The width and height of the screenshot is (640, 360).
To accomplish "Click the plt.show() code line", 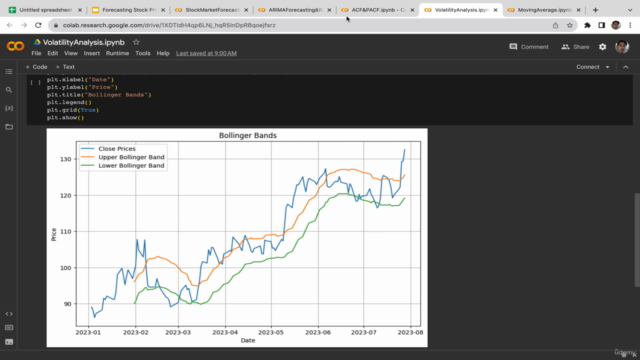I will pyautogui.click(x=65, y=118).
